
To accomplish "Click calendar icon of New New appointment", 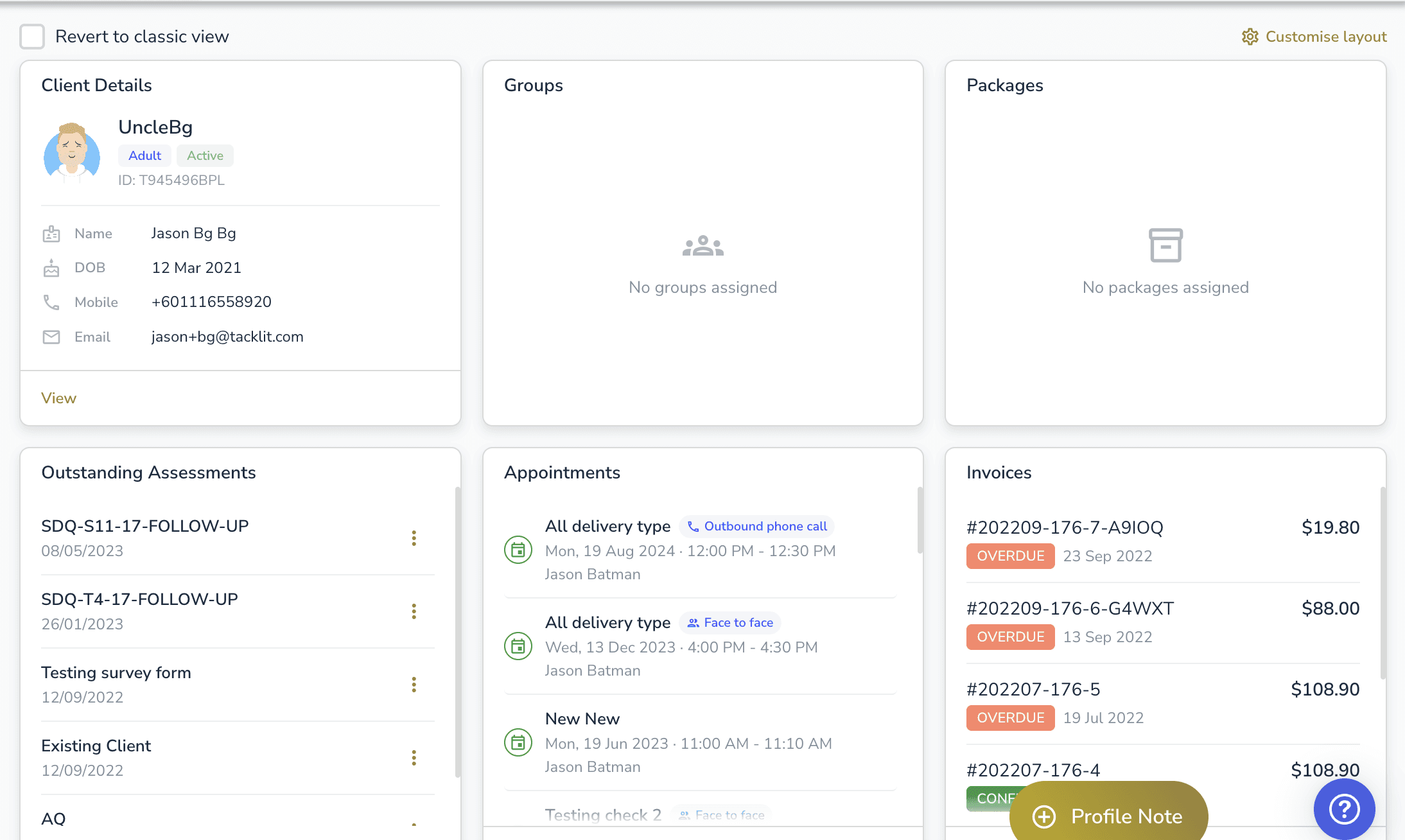I will click(x=518, y=742).
